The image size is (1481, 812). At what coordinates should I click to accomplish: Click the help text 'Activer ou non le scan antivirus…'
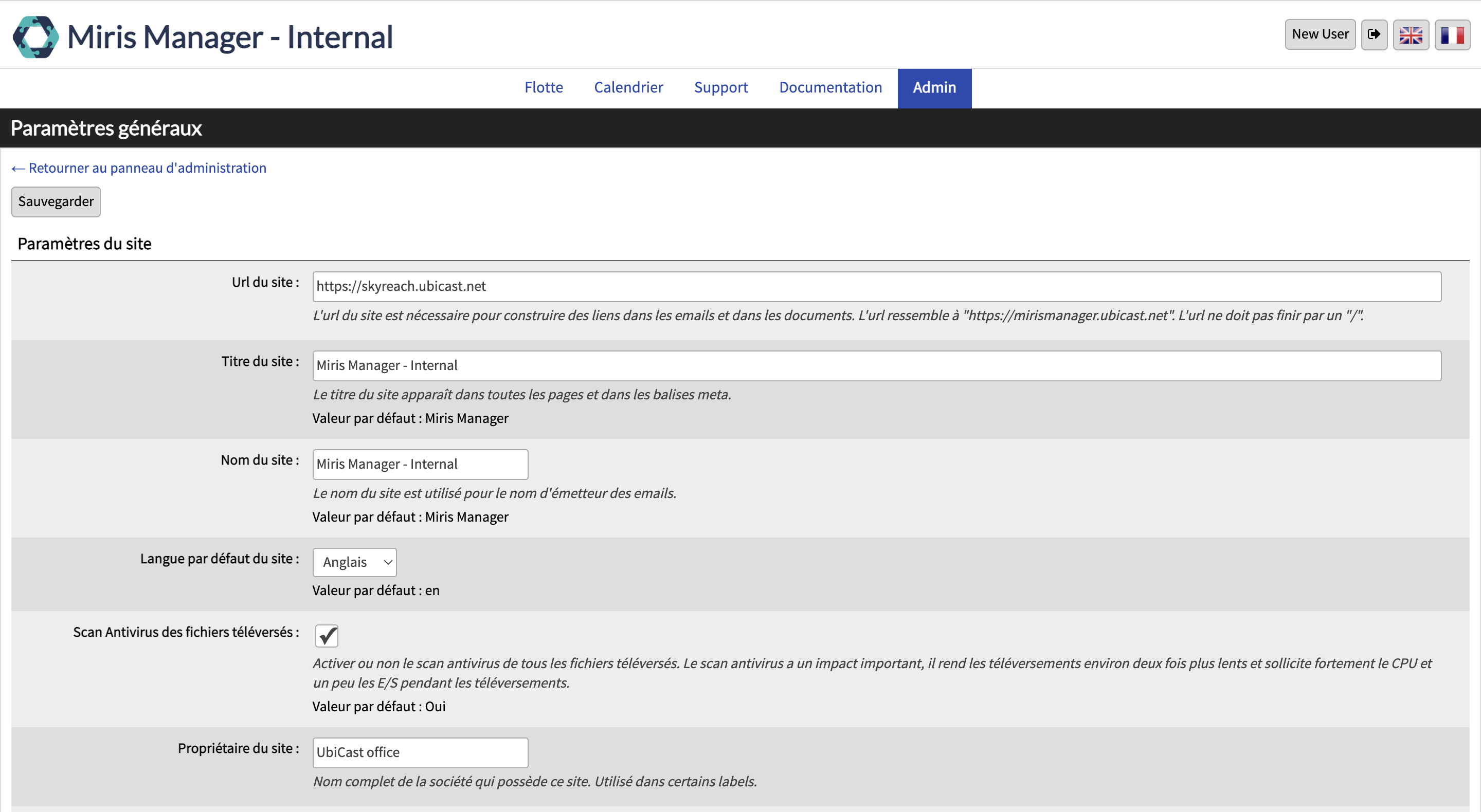872,674
